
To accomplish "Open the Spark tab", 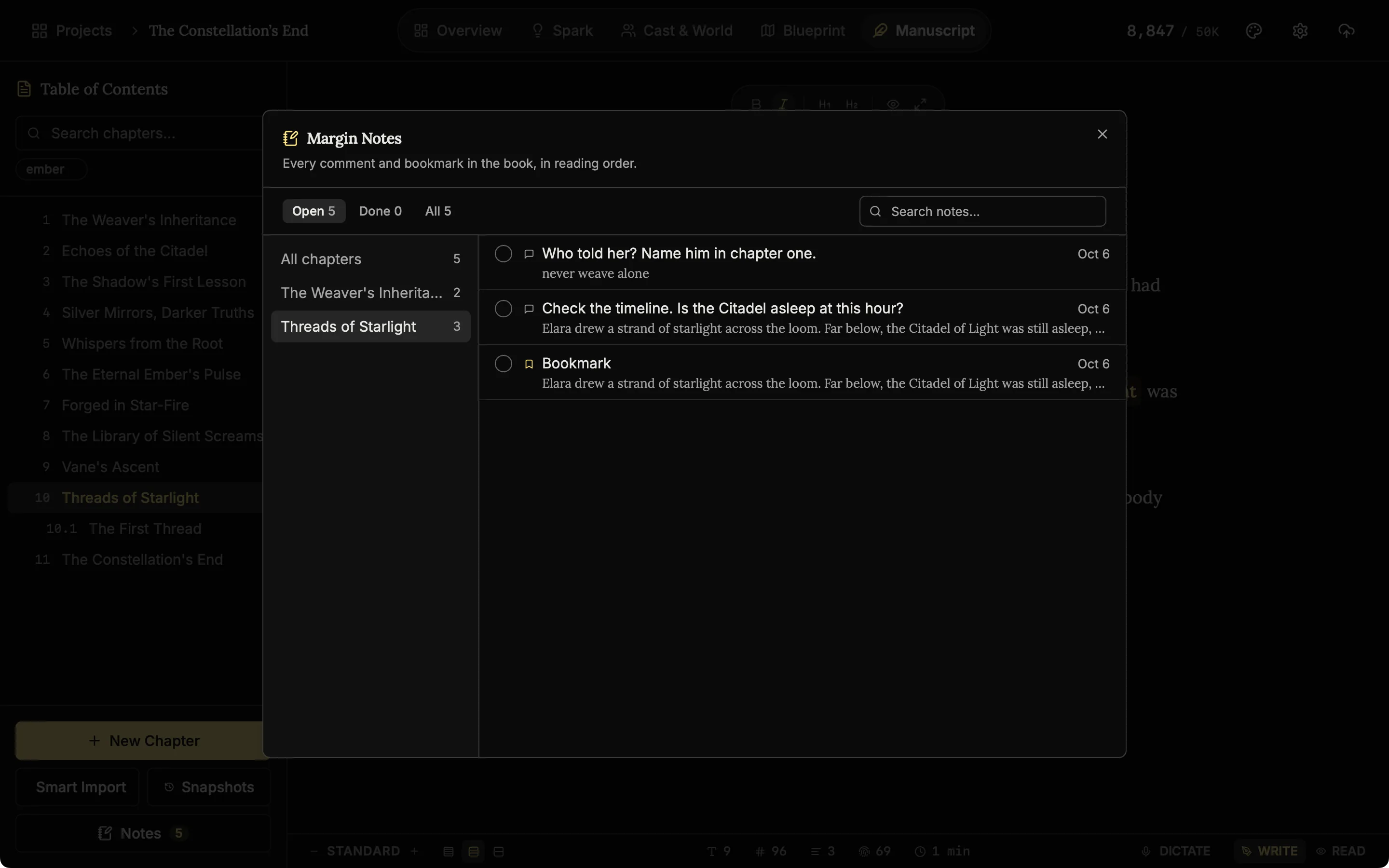I will [x=562, y=30].
